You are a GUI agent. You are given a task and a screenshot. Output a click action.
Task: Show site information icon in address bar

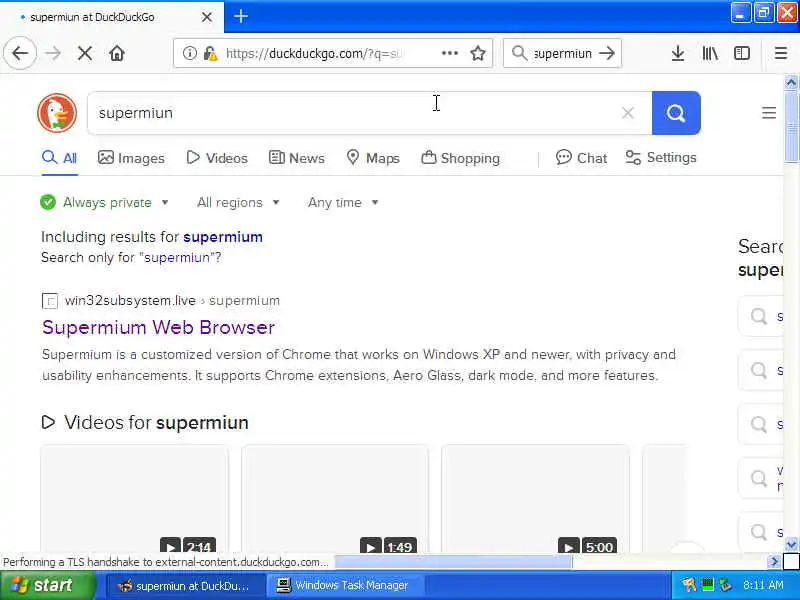[x=190, y=53]
